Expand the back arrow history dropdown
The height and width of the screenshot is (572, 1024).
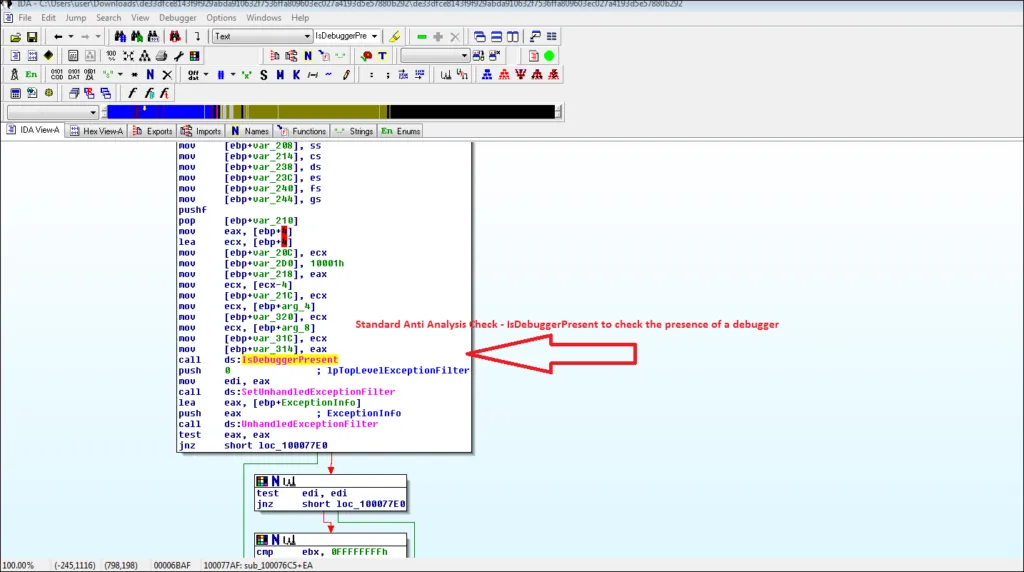71,37
